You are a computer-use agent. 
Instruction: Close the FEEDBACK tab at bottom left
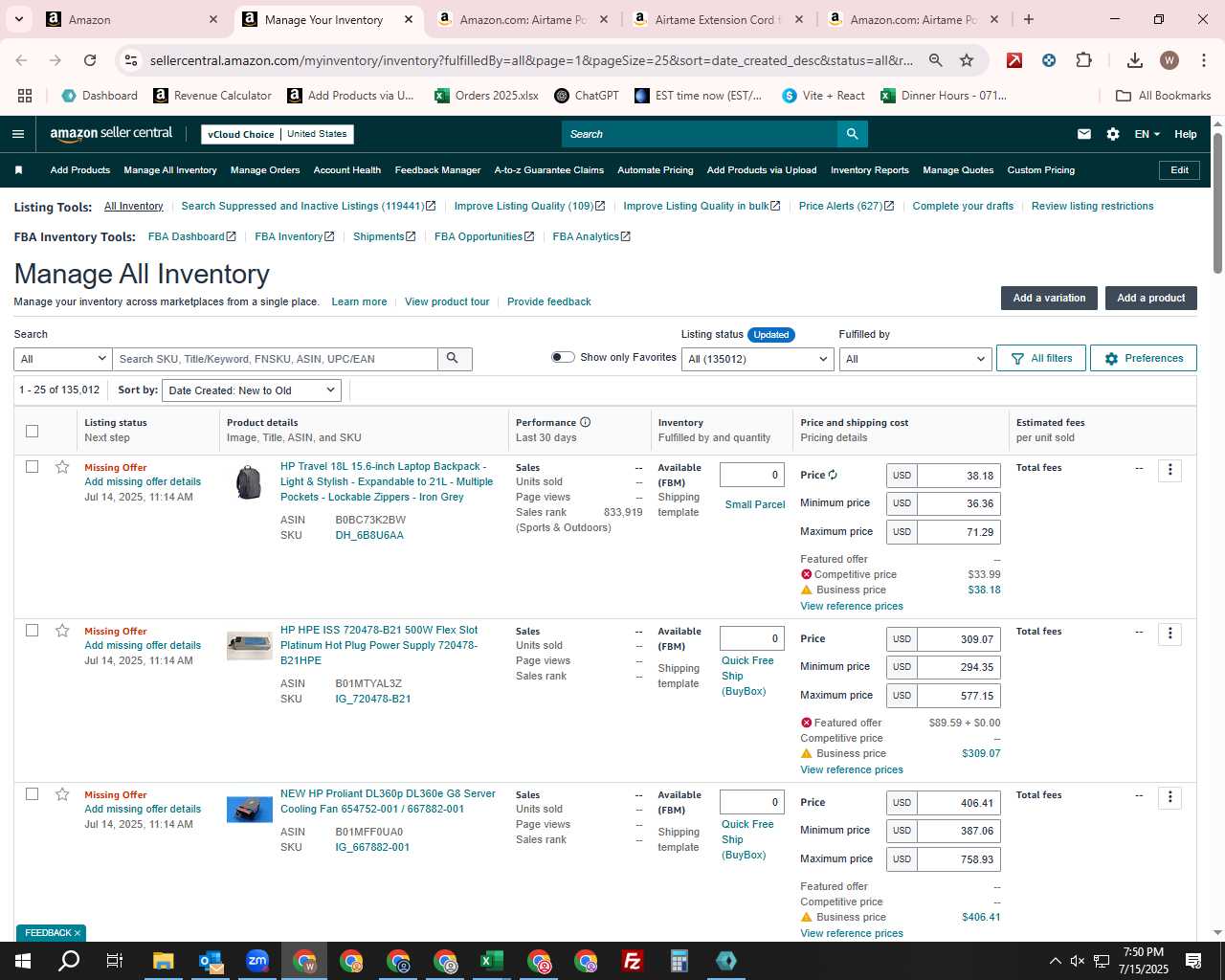(78, 933)
